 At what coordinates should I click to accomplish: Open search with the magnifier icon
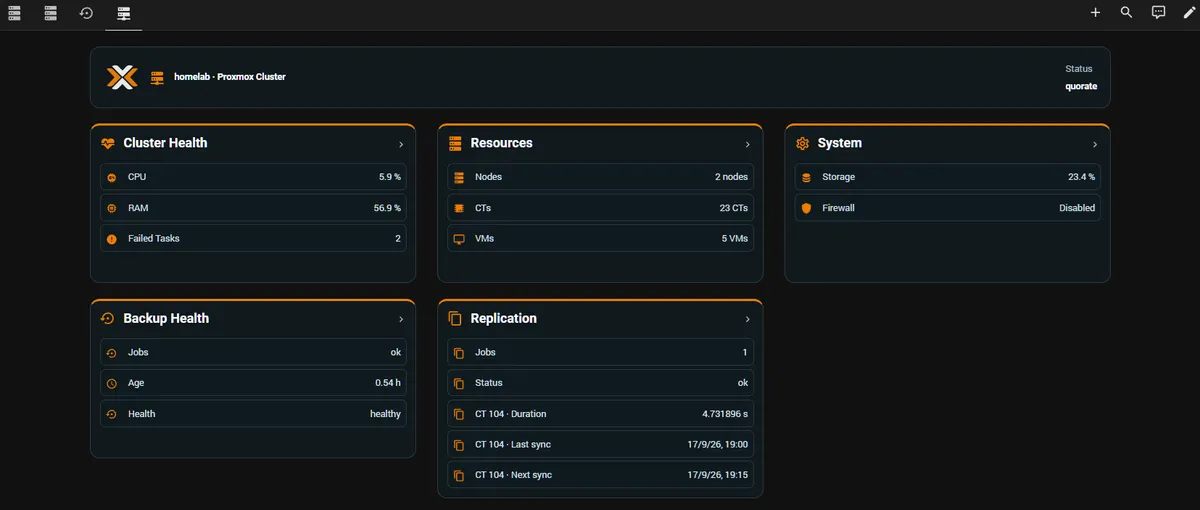point(1126,13)
